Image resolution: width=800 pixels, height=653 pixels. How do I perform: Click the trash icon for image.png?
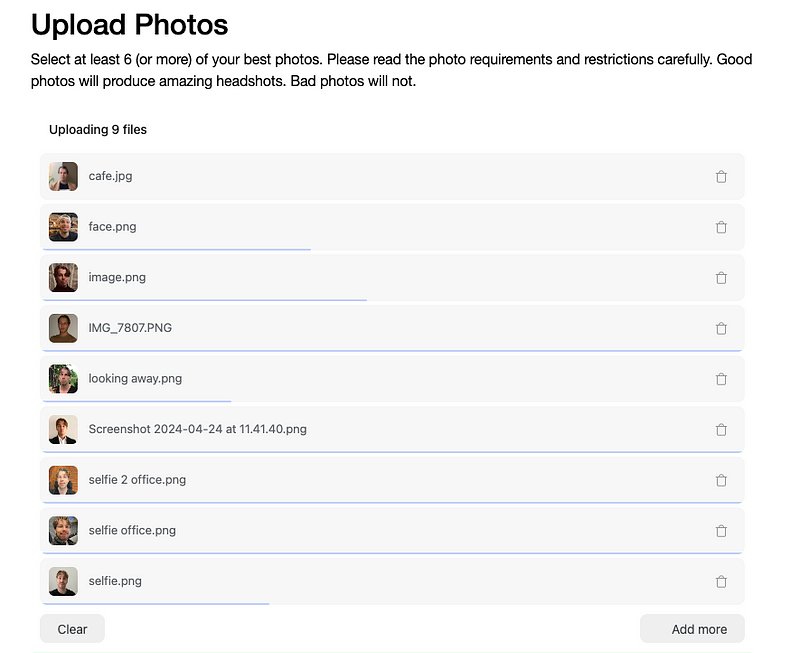721,278
